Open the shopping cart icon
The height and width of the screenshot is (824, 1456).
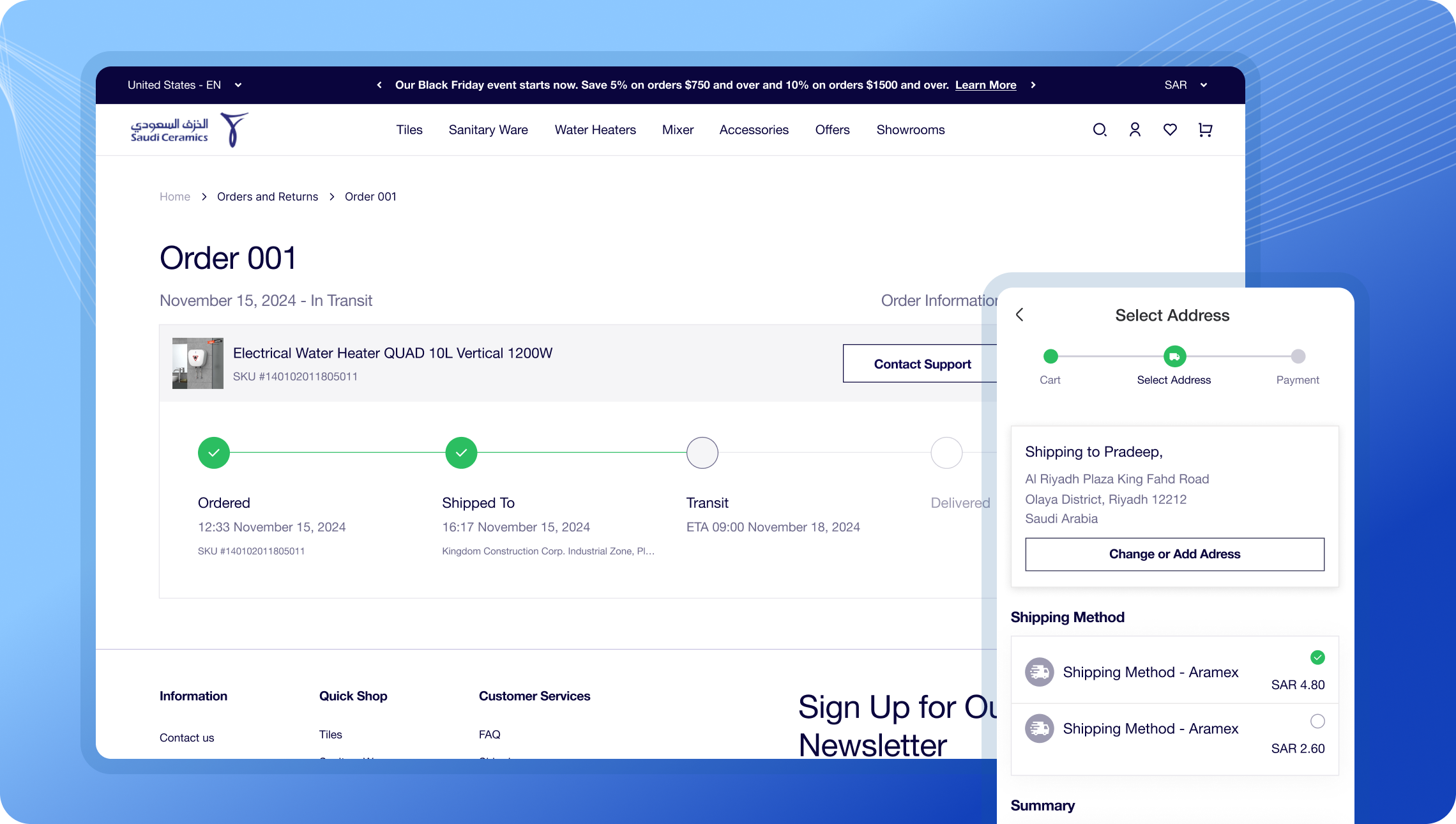[x=1205, y=130]
